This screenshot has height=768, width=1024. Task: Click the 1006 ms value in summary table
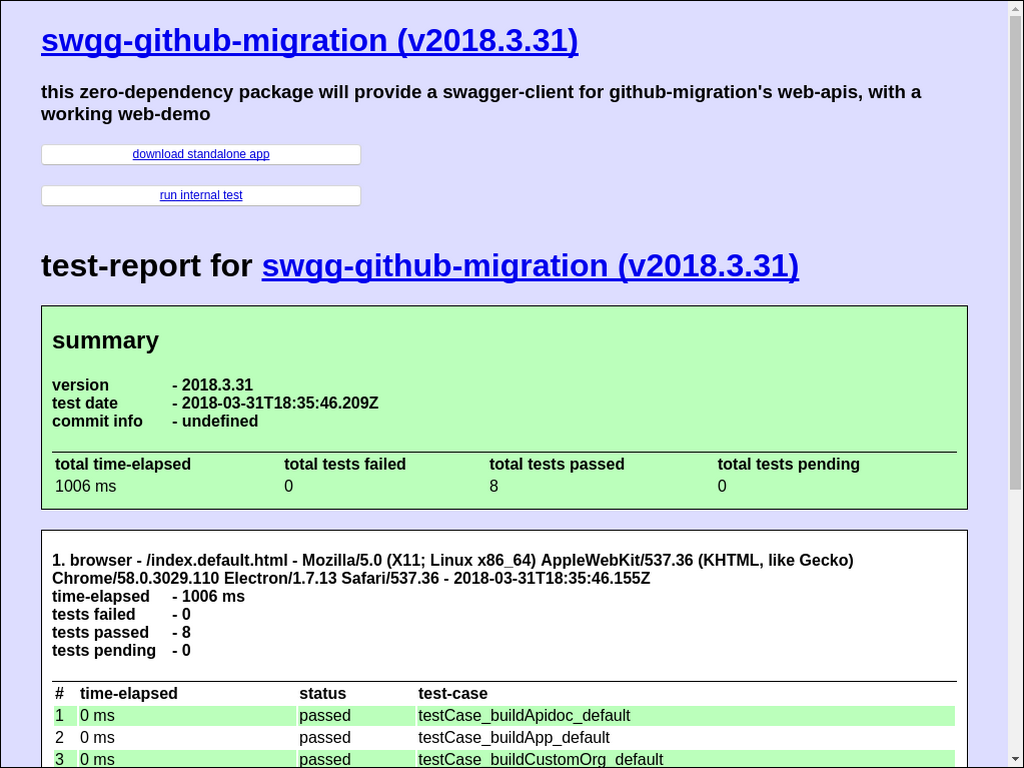coord(86,487)
